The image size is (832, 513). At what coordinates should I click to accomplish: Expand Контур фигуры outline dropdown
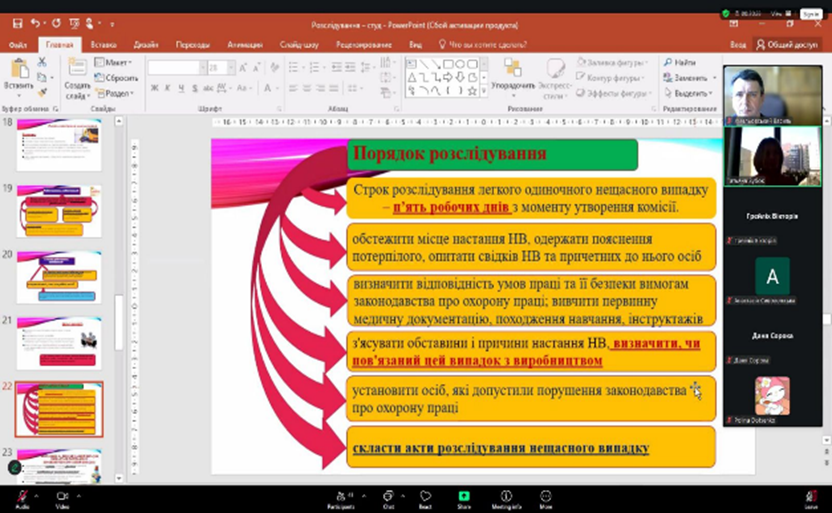(x=610, y=78)
